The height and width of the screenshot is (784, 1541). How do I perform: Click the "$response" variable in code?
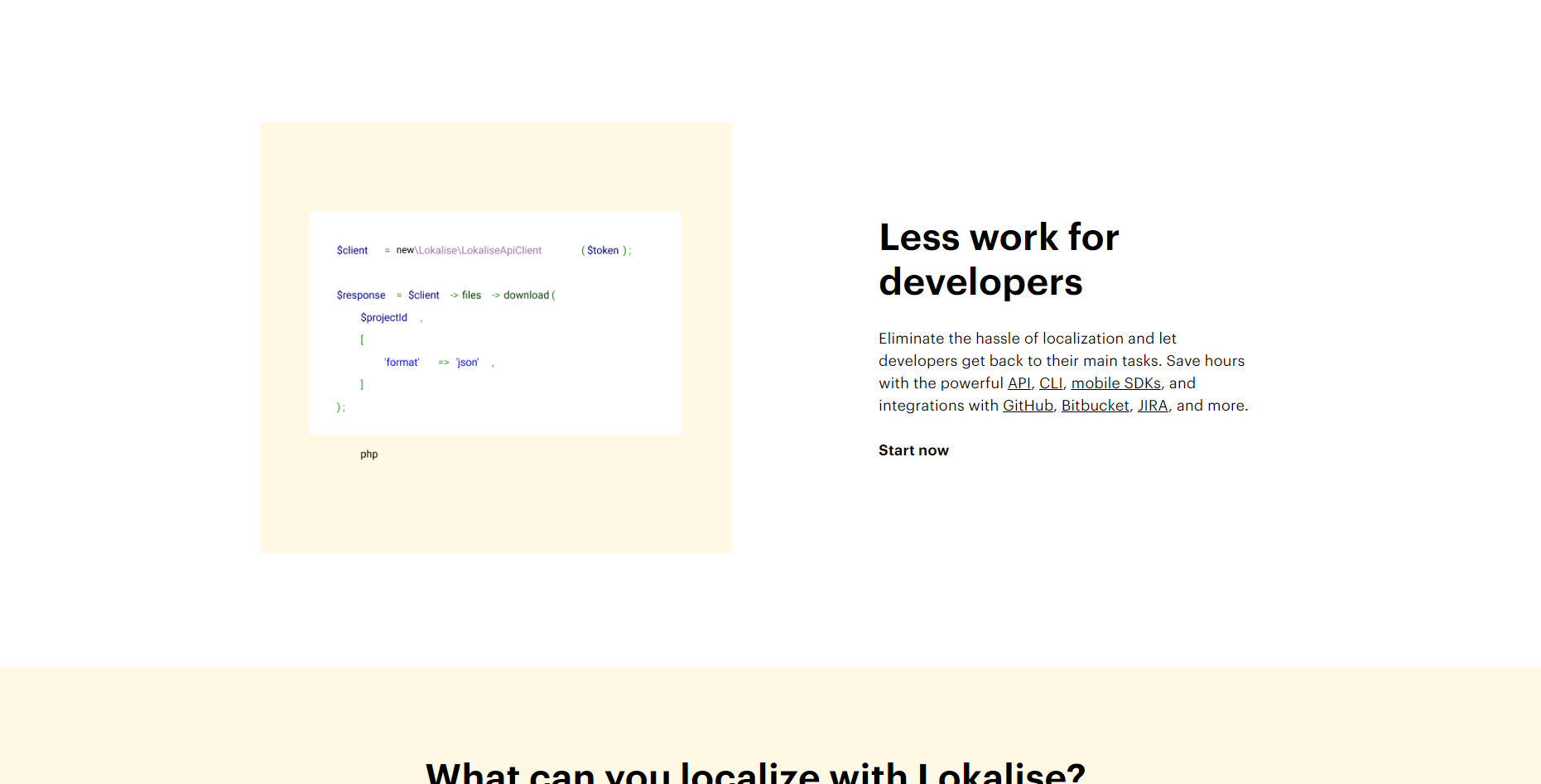coord(361,296)
